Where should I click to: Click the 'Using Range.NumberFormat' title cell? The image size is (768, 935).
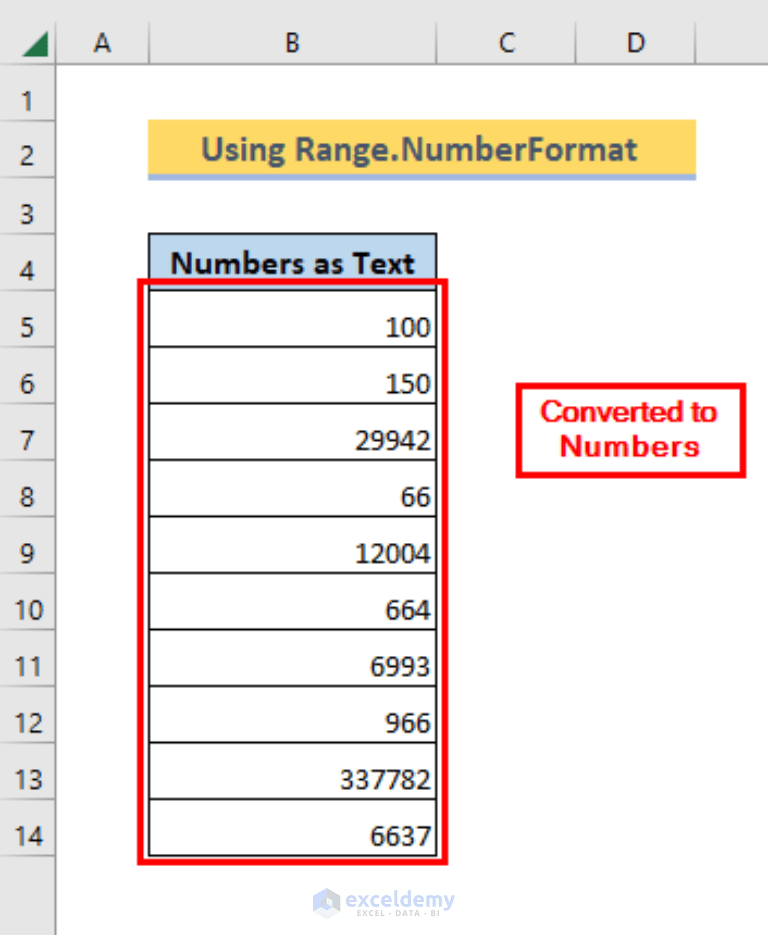422,150
